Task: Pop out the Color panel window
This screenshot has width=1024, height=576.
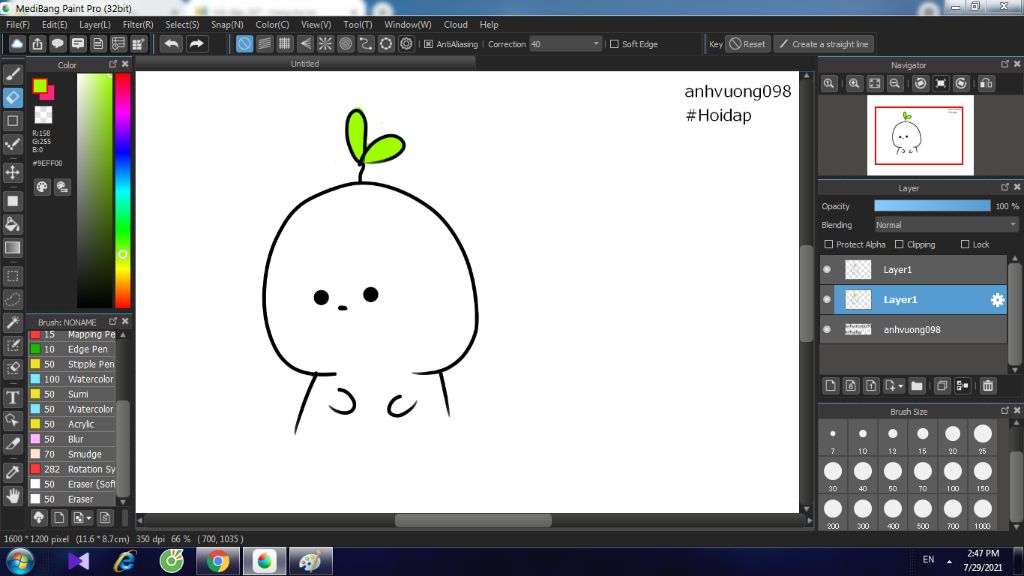Action: 113,64
